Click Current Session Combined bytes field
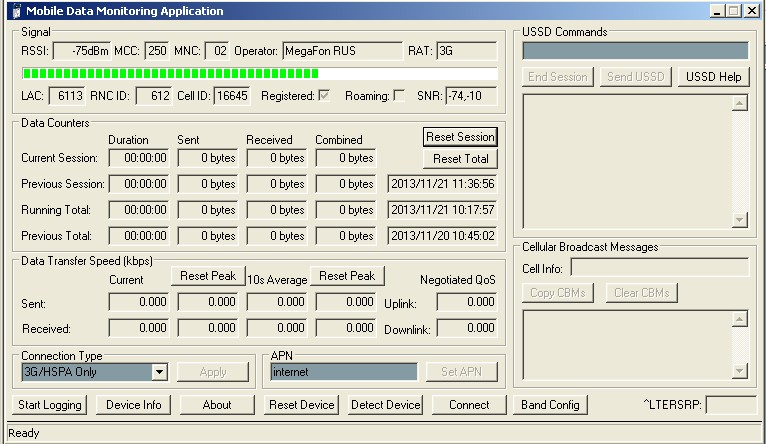This screenshot has height=444, width=766. point(346,158)
